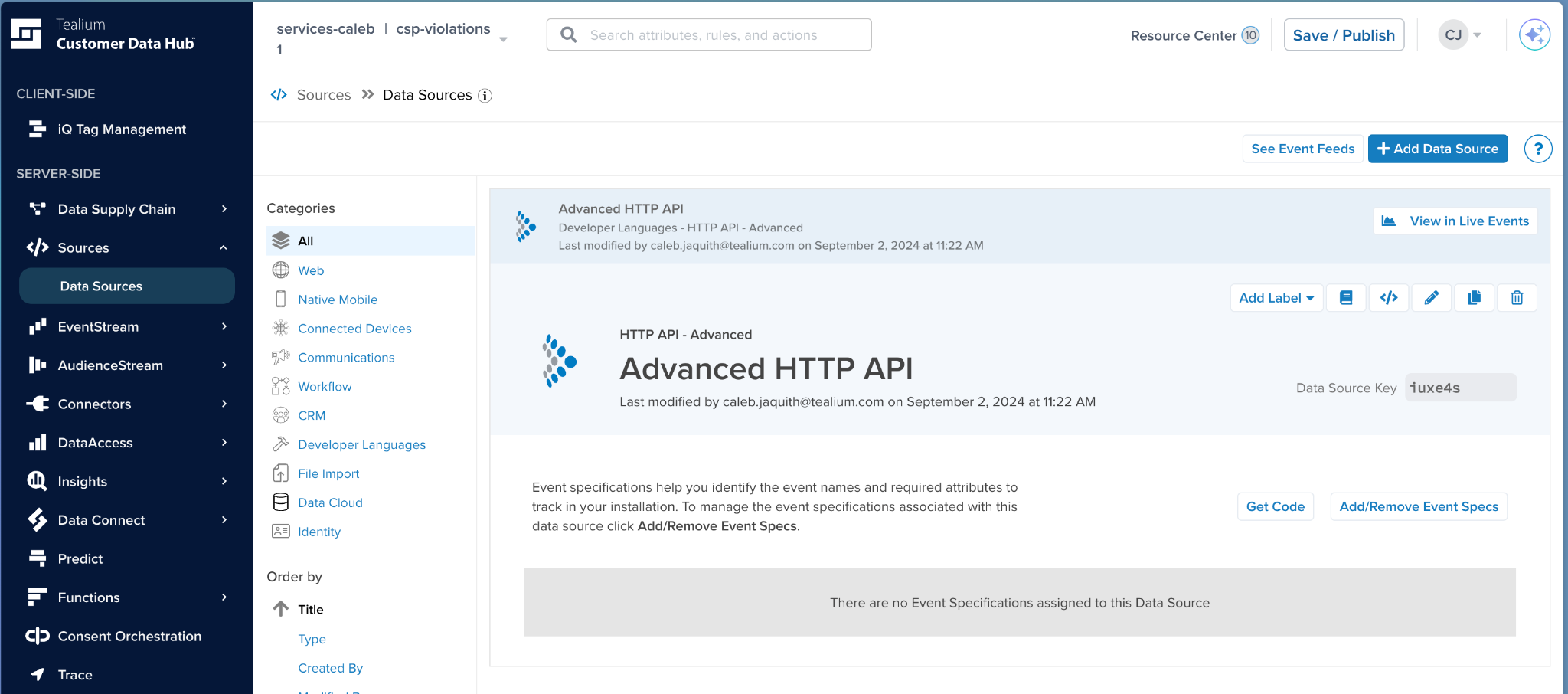Duplicate the Advanced HTTP API data source
This screenshot has height=694, width=1568.
[x=1474, y=298]
